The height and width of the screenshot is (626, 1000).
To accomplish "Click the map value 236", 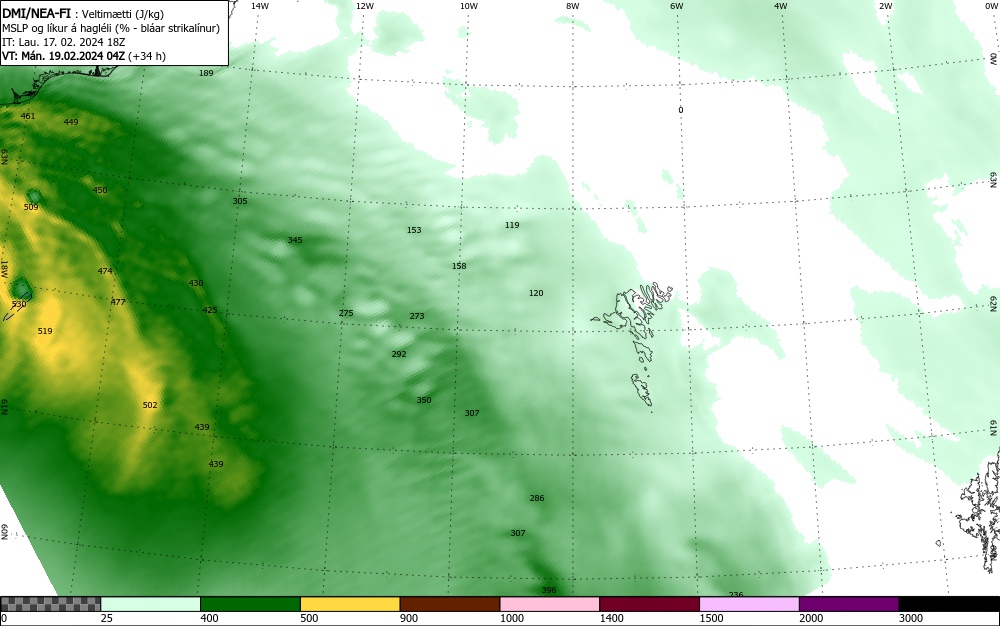I will (x=736, y=594).
